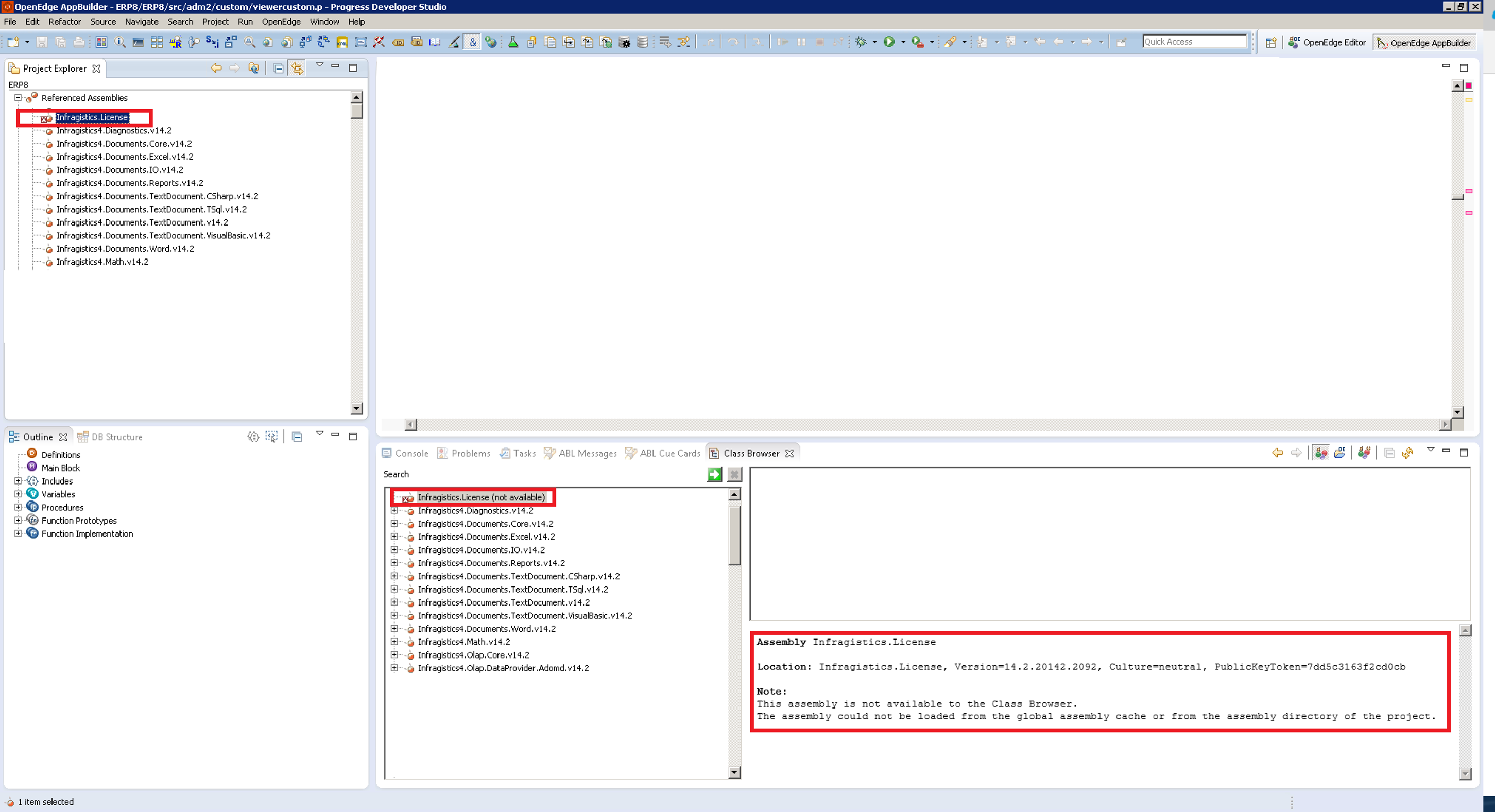Open the Debug dropdown arrow

tap(874, 42)
